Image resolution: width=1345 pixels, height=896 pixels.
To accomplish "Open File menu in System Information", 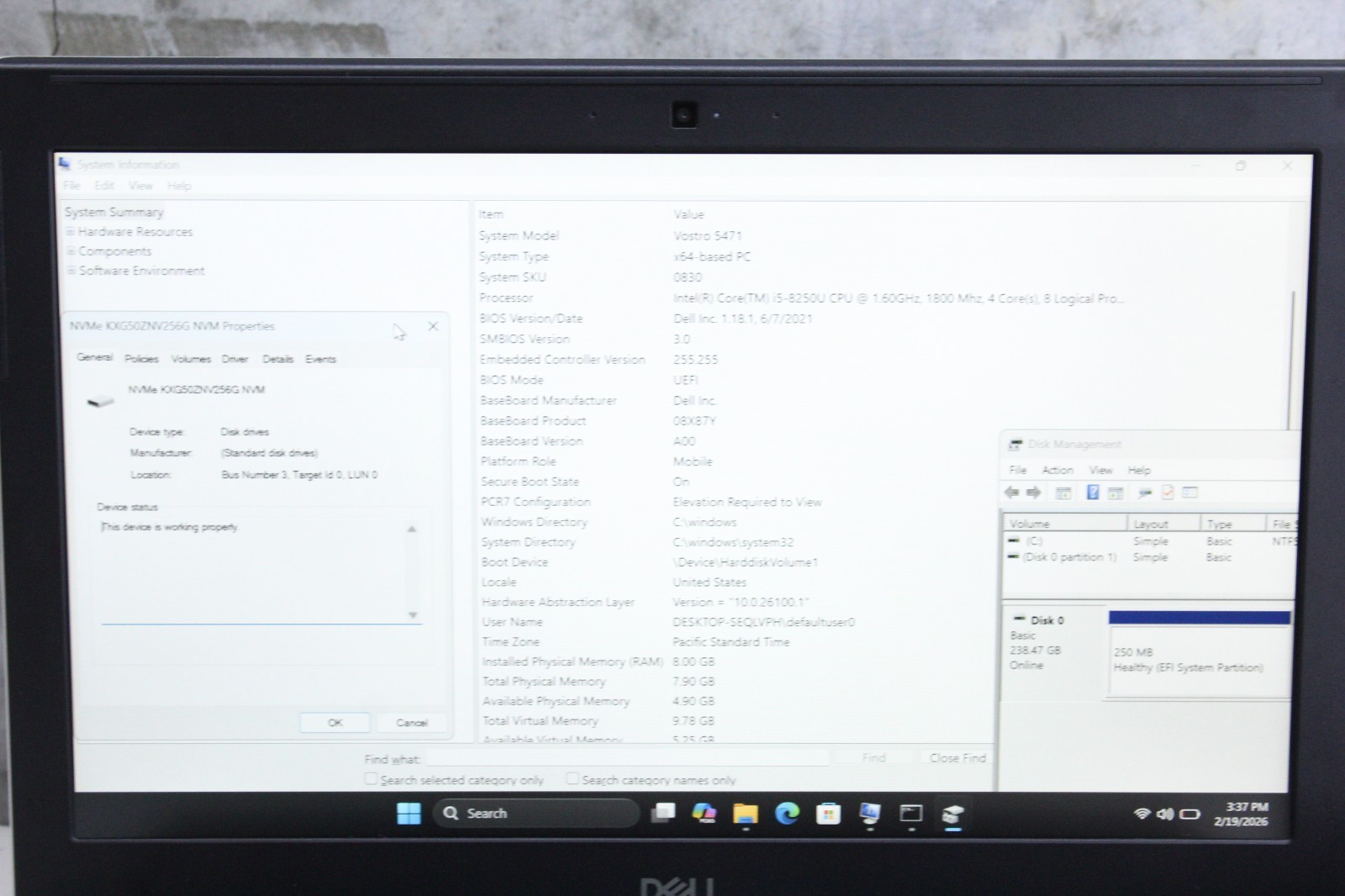I will (72, 186).
